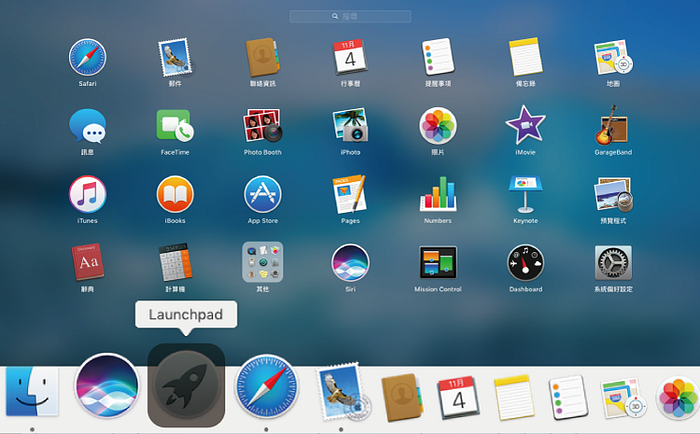Click the Launchpad rocket in the Dock
The width and height of the screenshot is (700, 434).
pyautogui.click(x=186, y=385)
